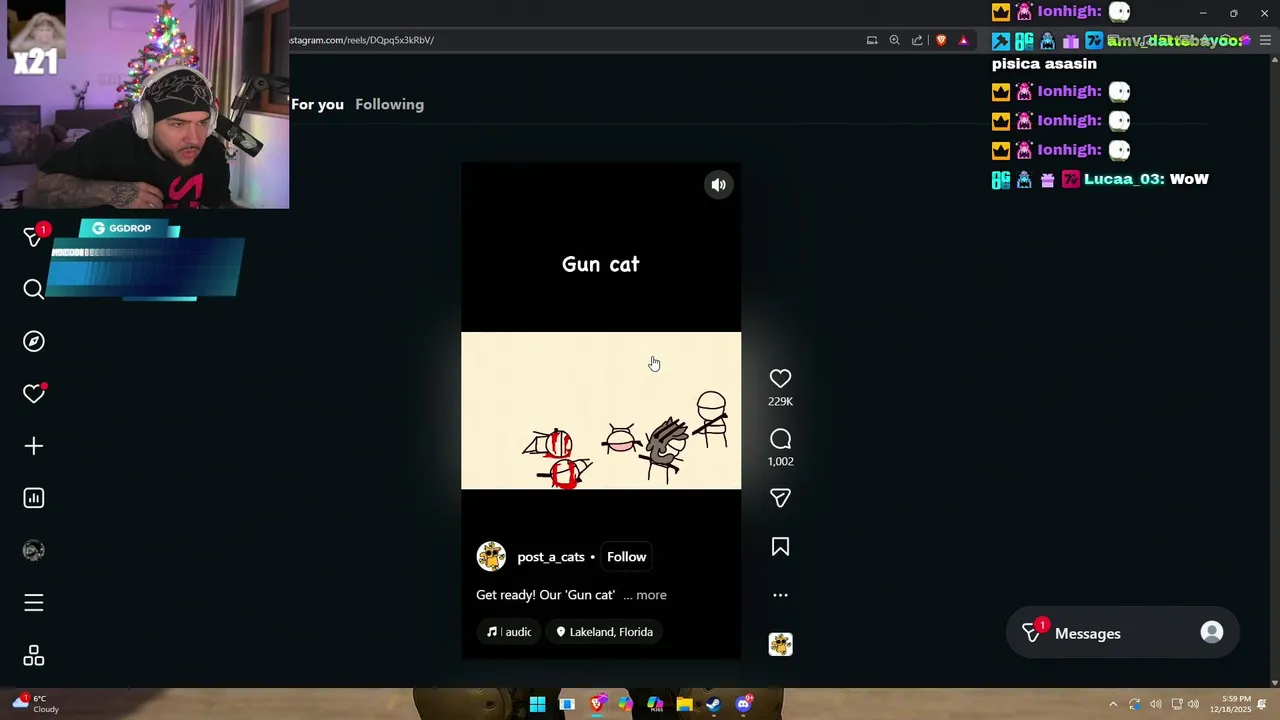1280x720 pixels.
Task: Like the Gun cat reel
Action: click(780, 379)
